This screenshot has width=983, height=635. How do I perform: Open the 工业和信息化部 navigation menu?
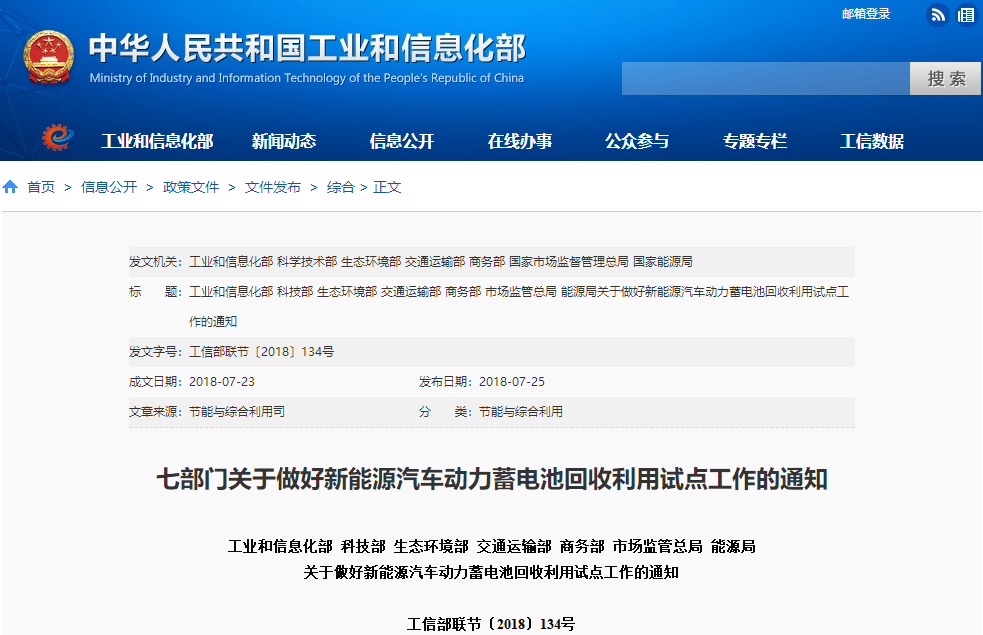click(157, 141)
